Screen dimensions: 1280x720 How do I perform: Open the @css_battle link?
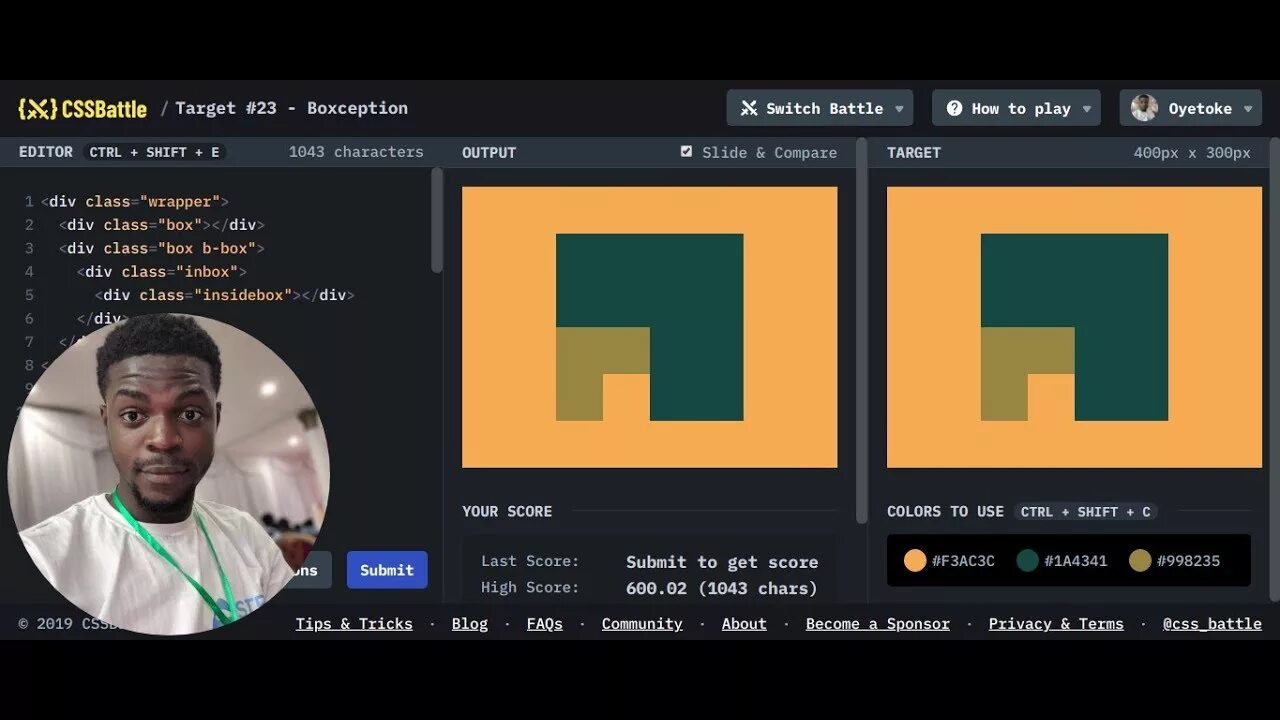[x=1212, y=623]
